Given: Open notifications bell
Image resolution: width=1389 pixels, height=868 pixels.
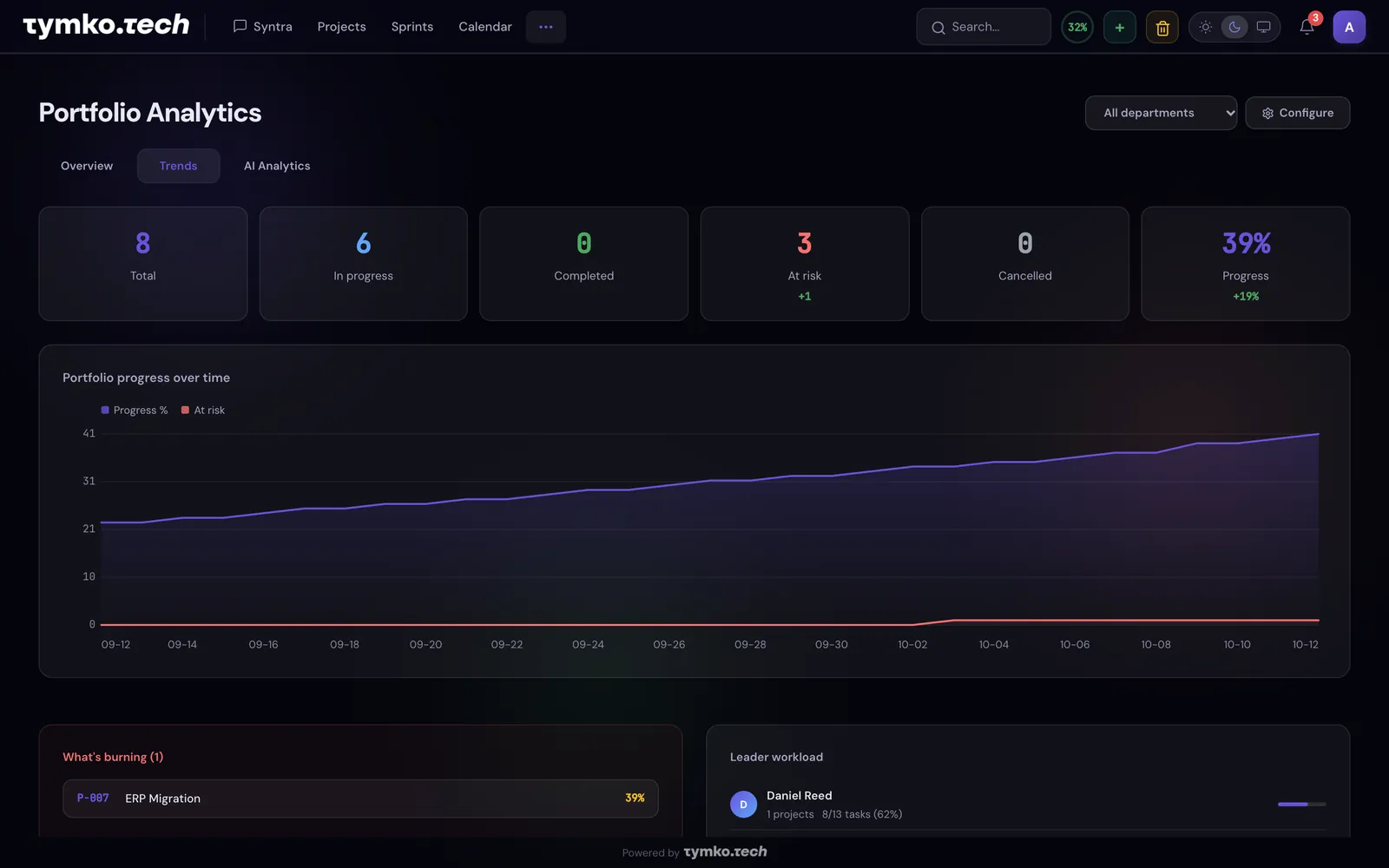Looking at the screenshot, I should click(1307, 27).
